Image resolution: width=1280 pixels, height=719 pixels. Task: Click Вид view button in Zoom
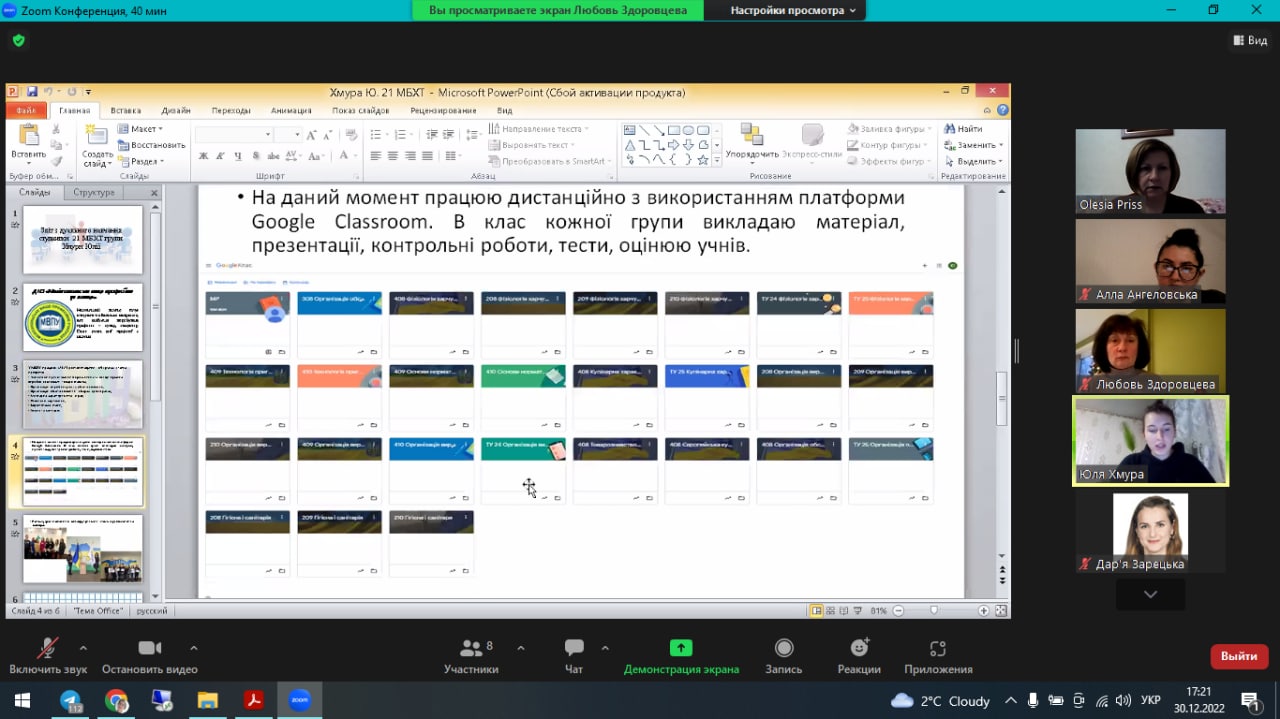(1250, 41)
